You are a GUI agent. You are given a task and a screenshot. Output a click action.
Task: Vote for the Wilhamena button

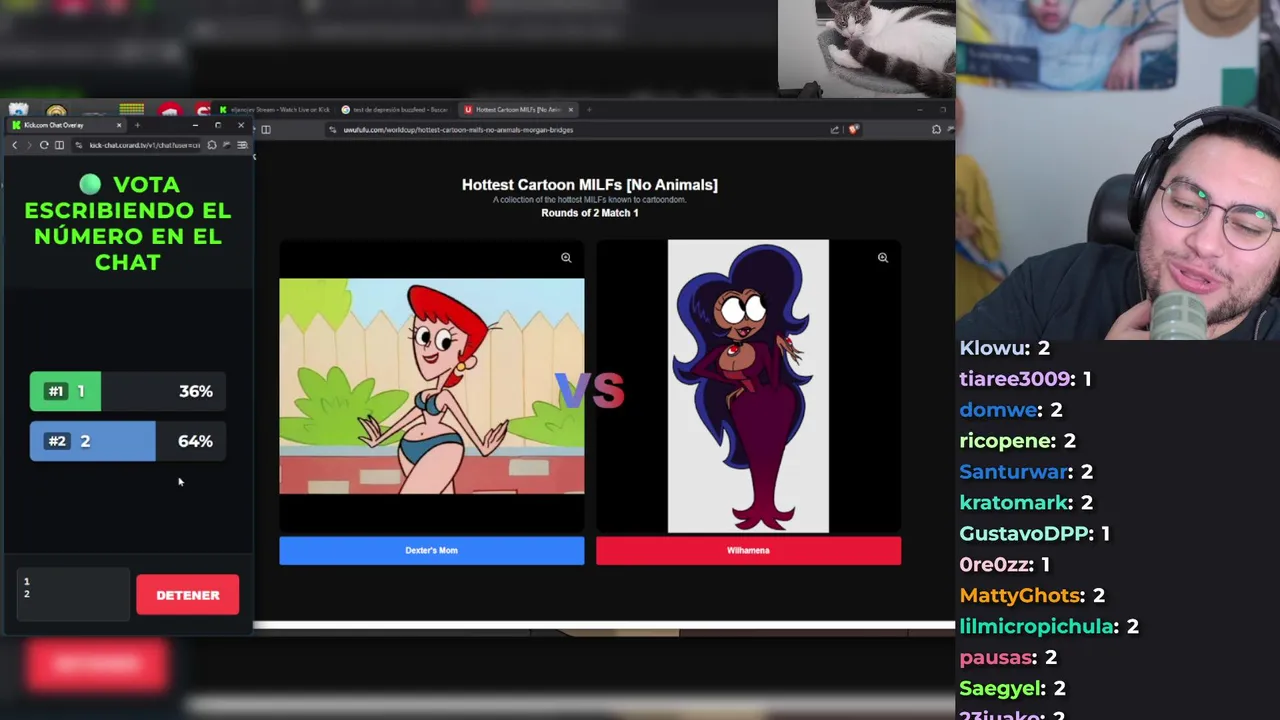point(748,551)
